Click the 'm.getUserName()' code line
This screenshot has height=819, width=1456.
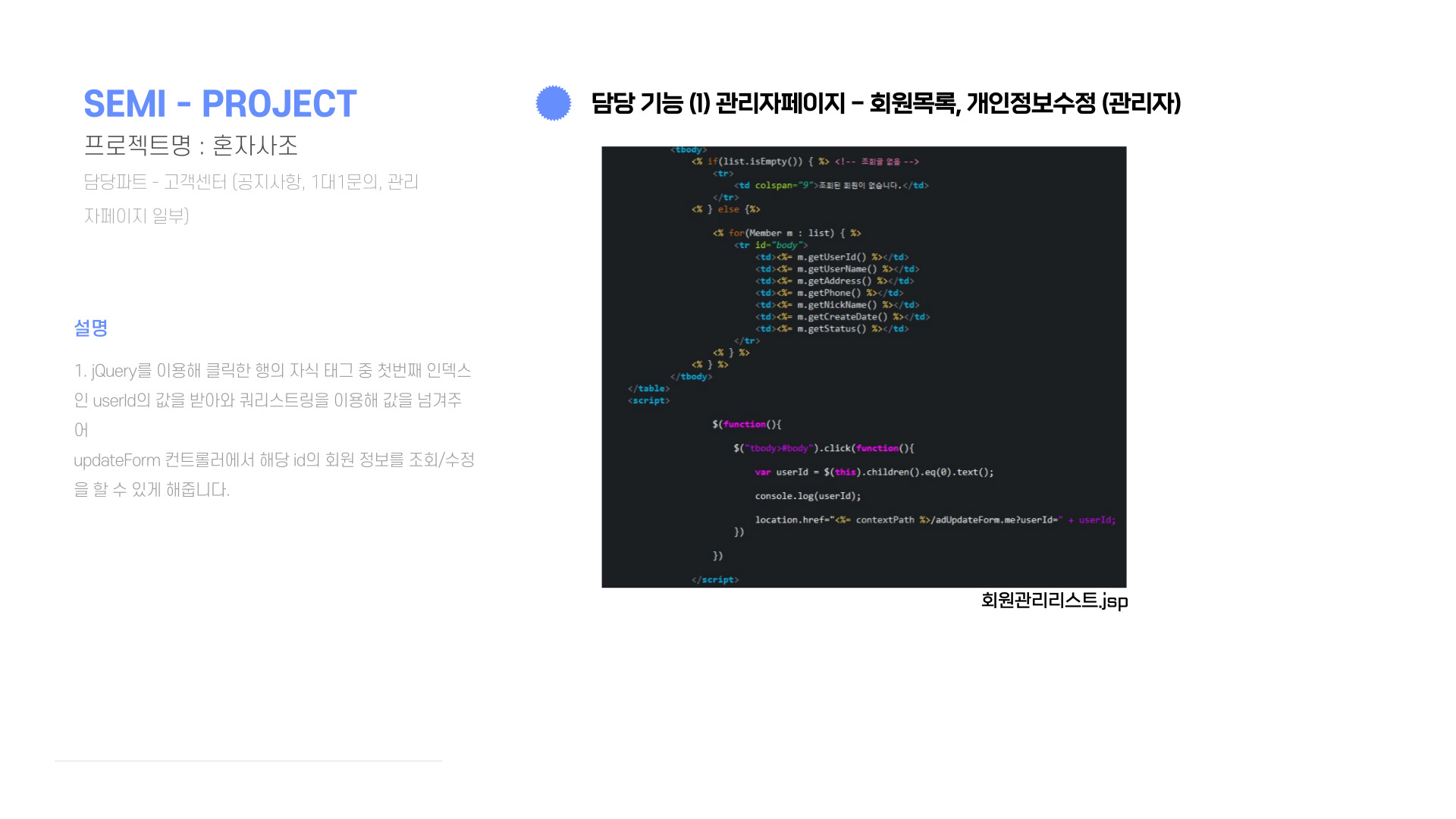coord(837,269)
